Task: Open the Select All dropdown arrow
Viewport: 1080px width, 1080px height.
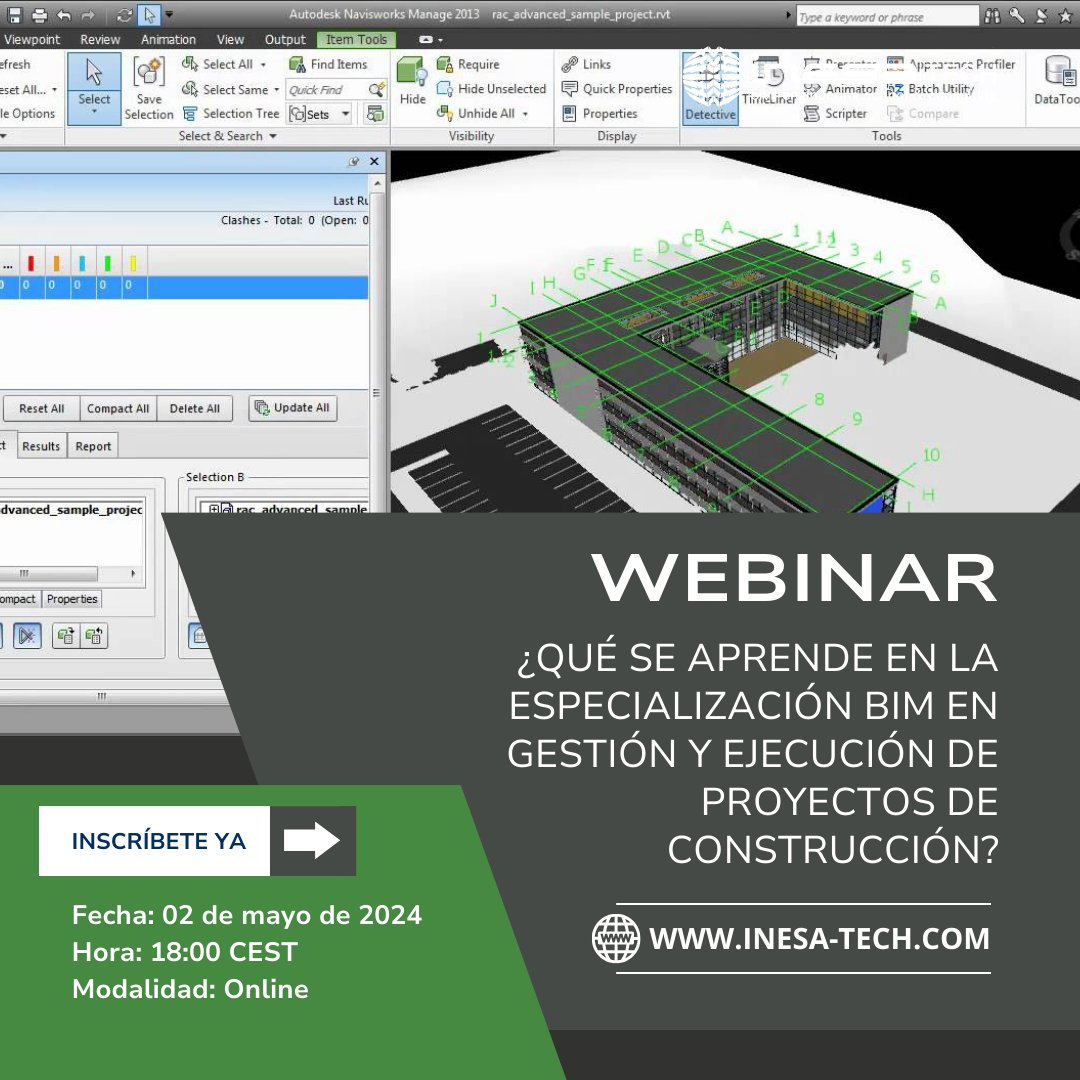Action: (263, 65)
